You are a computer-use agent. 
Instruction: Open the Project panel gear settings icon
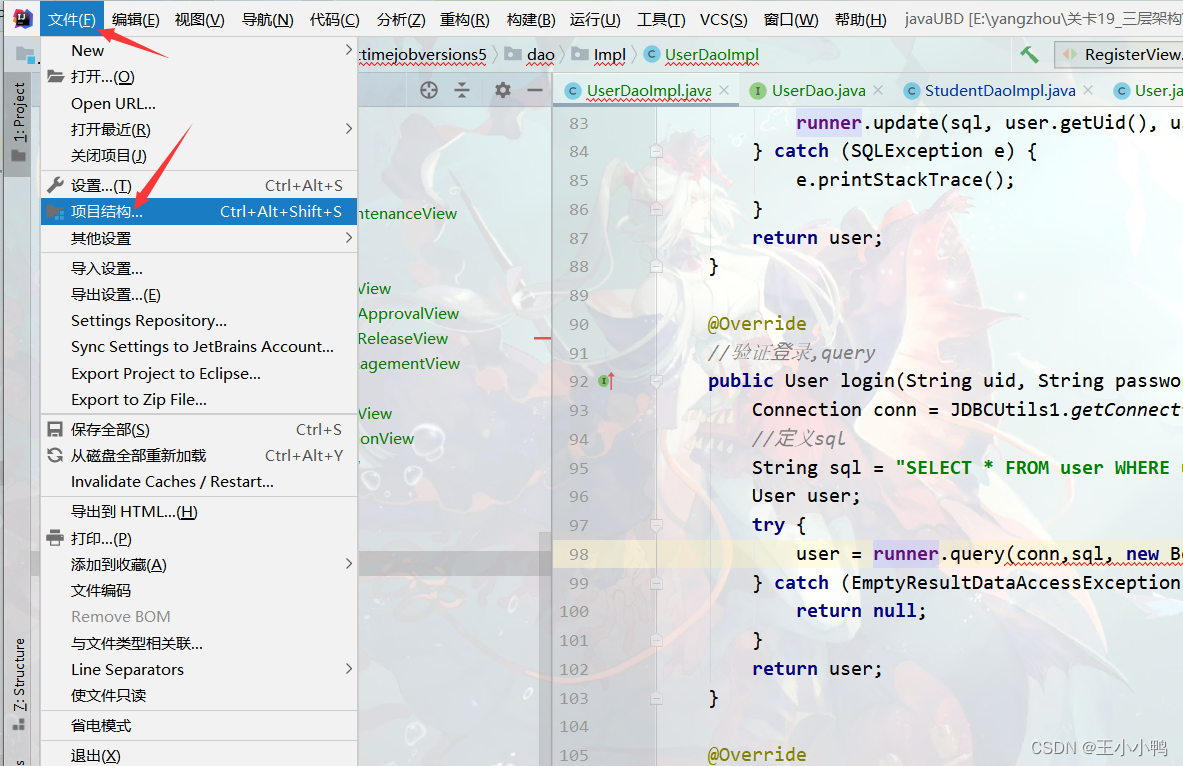[x=502, y=91]
